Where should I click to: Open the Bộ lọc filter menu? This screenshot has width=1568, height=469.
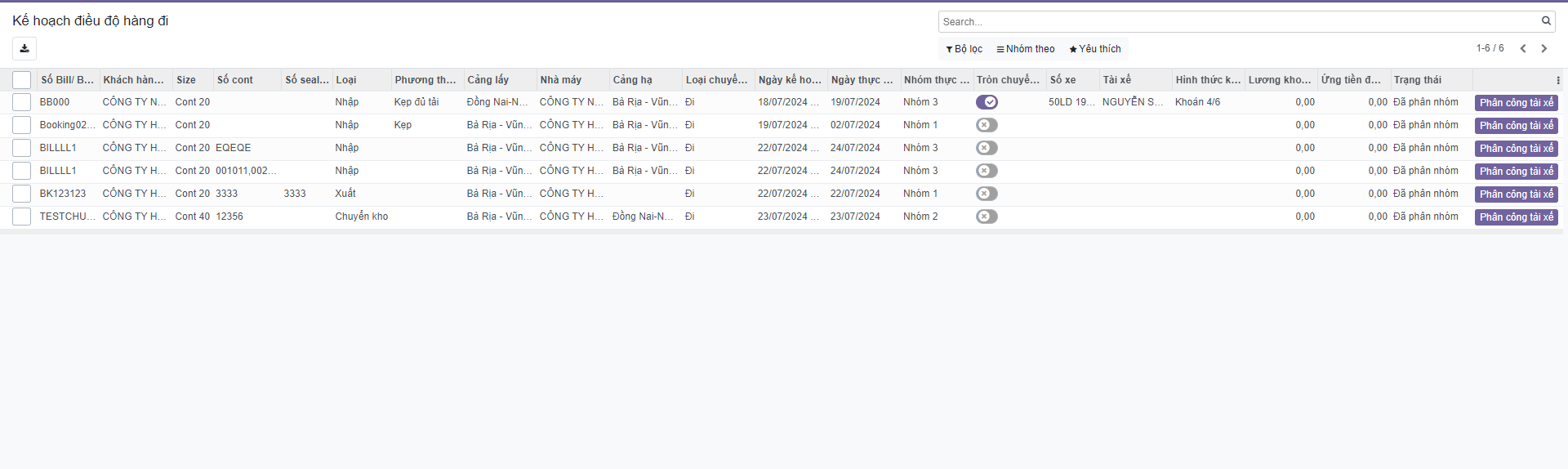(x=964, y=49)
